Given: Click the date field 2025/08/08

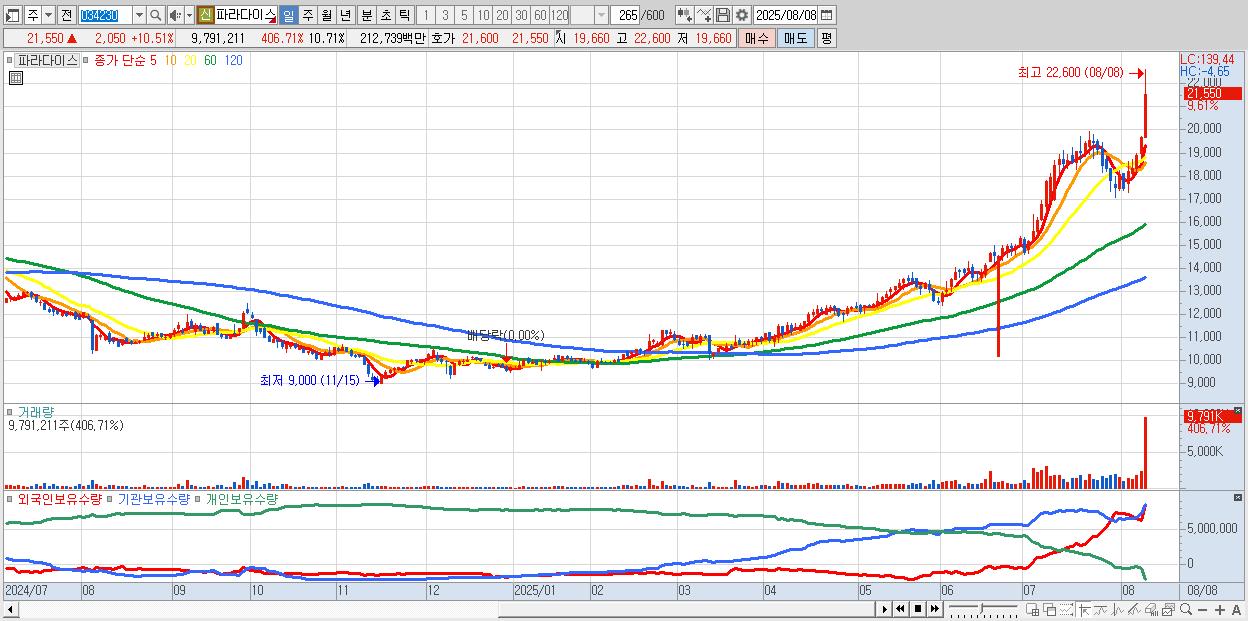Looking at the screenshot, I should (x=786, y=15).
